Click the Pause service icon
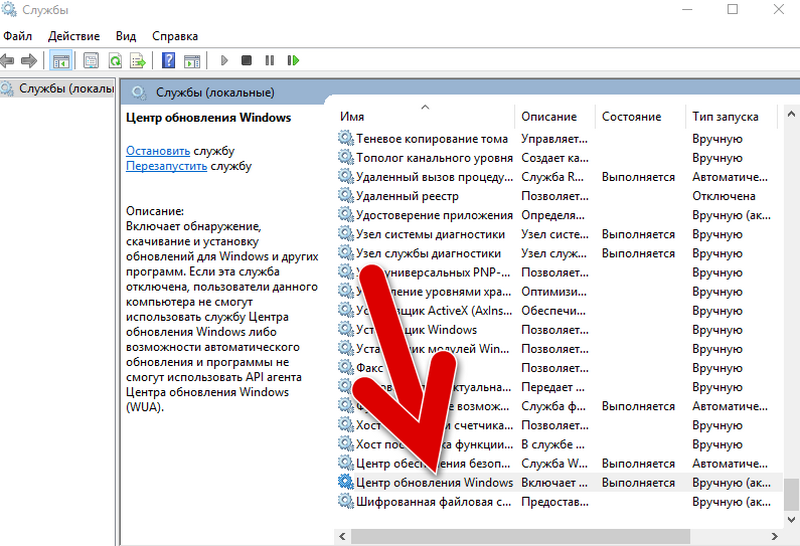 [270, 61]
